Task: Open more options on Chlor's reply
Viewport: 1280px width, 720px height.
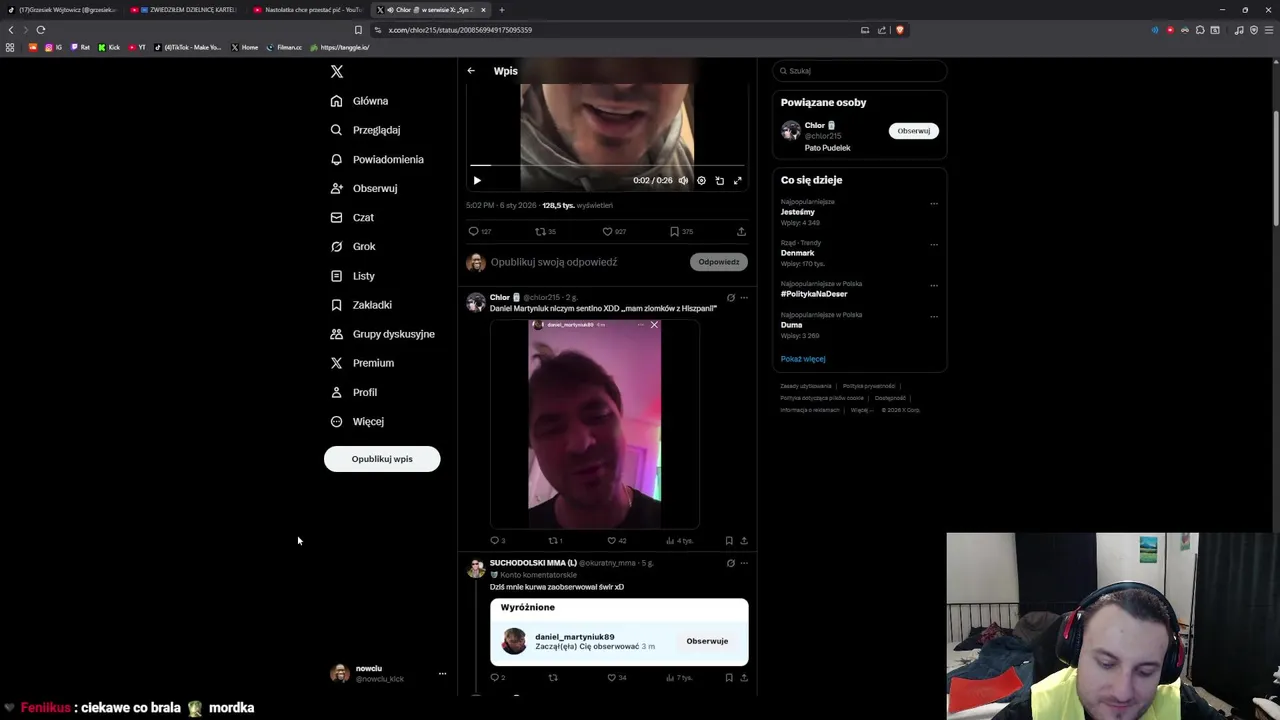Action: point(743,298)
